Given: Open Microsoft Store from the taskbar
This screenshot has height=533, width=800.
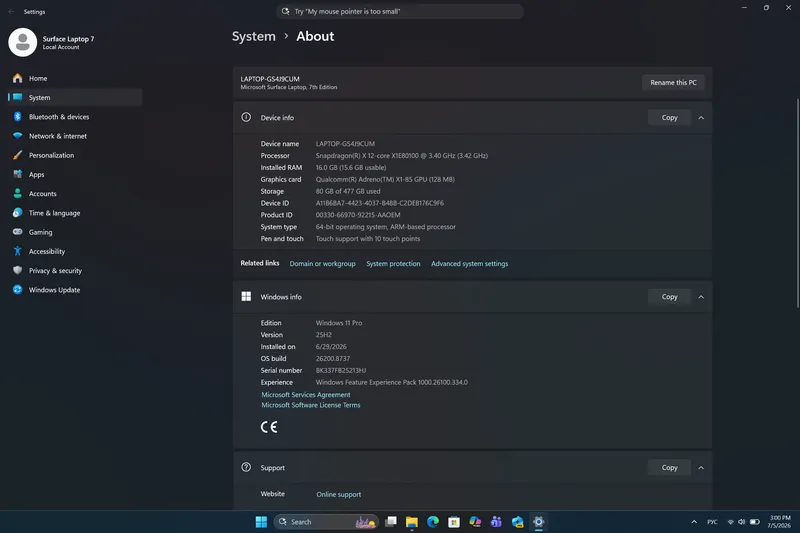Looking at the screenshot, I should point(454,522).
